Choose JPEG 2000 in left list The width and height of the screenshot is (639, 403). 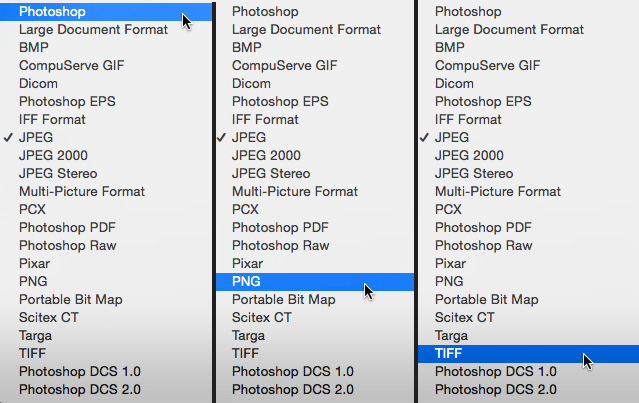[106, 156]
